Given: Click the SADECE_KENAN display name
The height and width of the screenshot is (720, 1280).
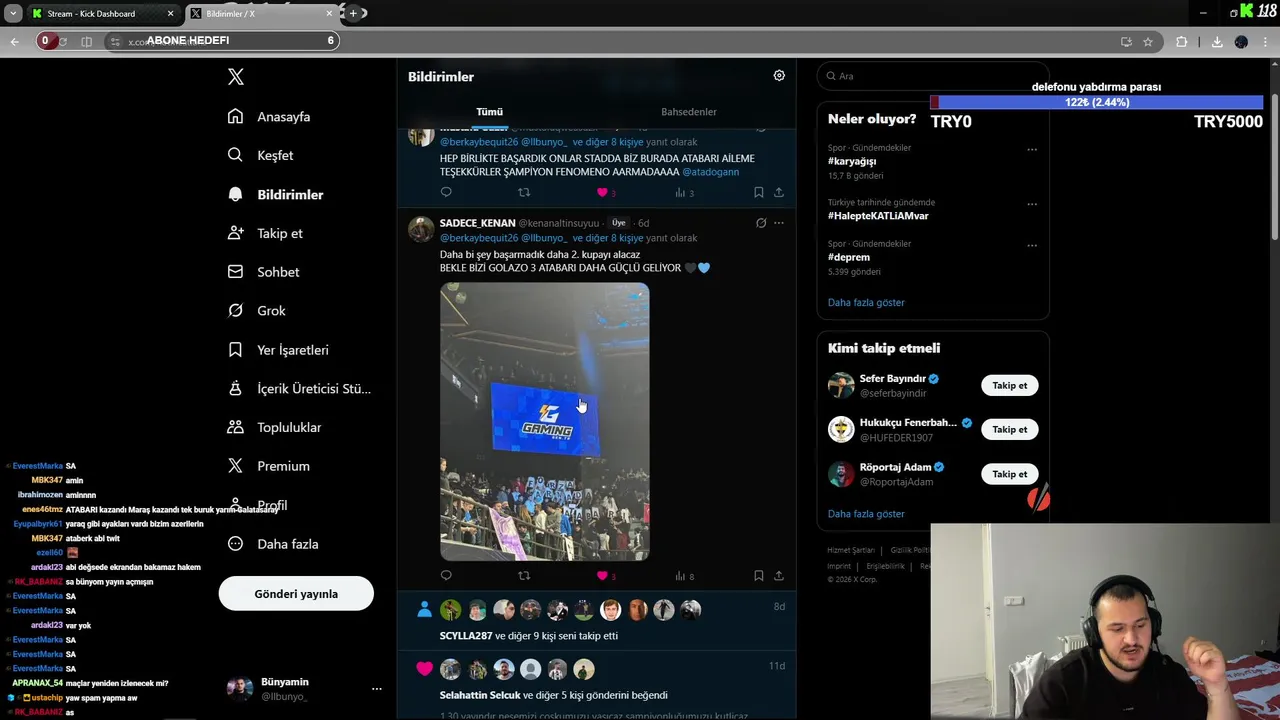Looking at the screenshot, I should click(x=477, y=223).
